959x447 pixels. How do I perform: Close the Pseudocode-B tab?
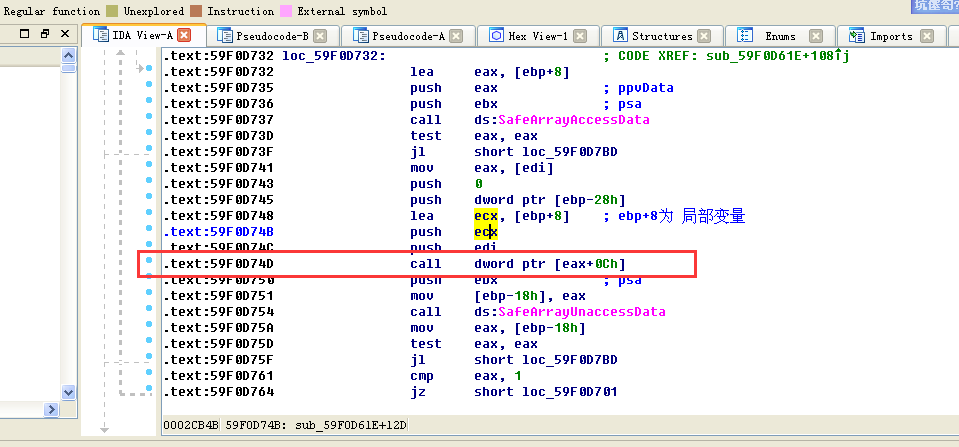click(x=320, y=36)
